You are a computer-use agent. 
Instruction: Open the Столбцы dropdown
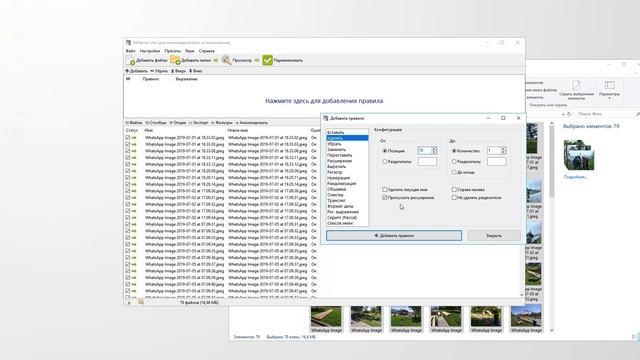[x=156, y=123]
